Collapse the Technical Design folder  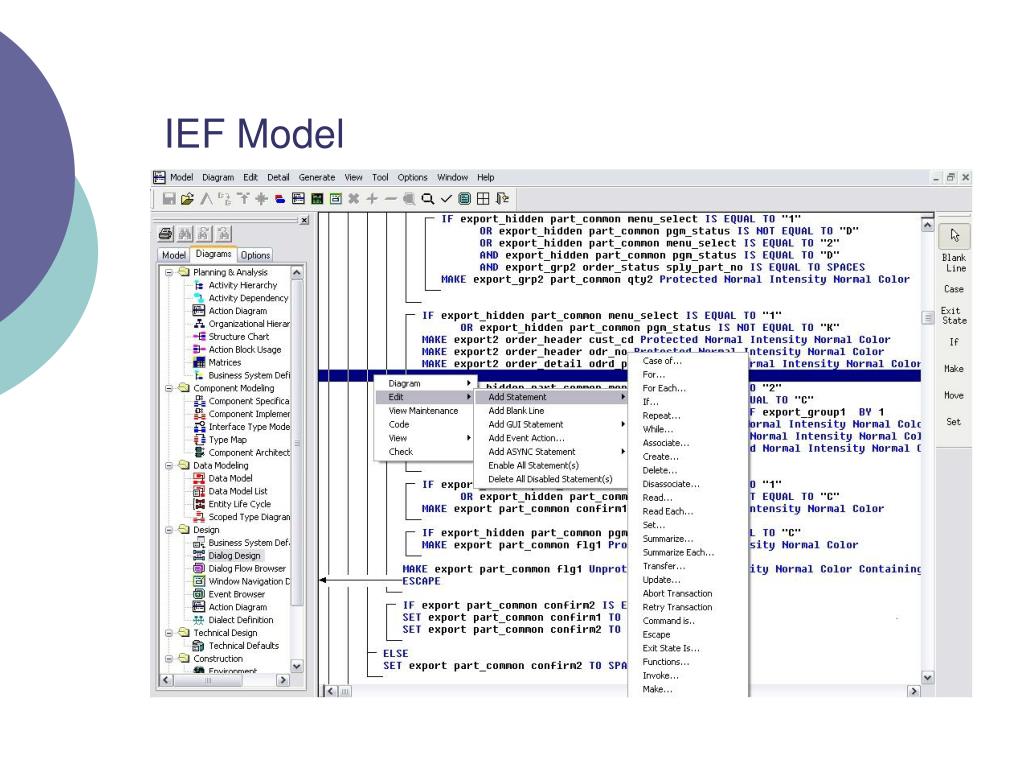(x=169, y=633)
